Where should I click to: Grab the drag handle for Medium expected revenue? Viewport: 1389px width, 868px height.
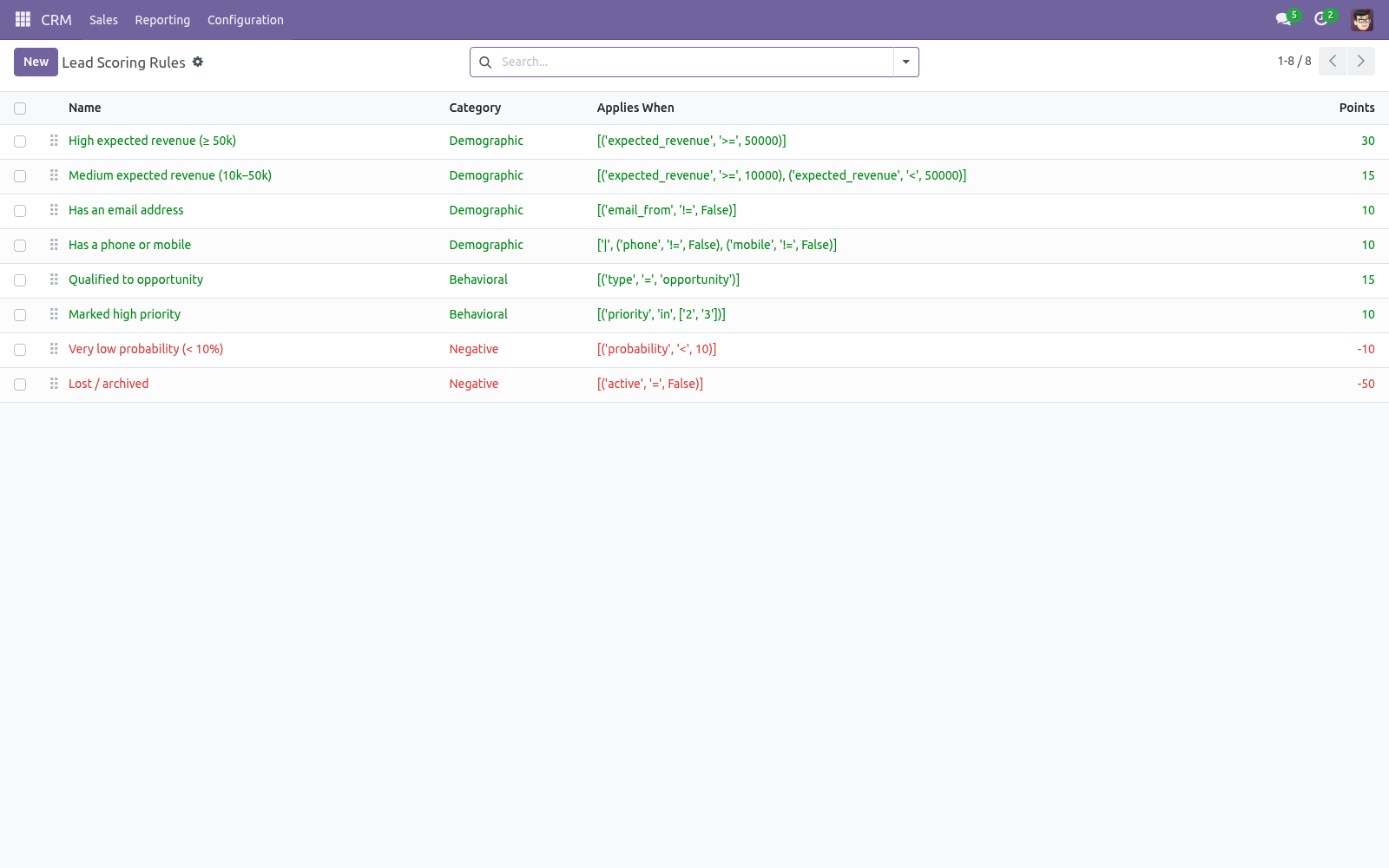(x=54, y=175)
